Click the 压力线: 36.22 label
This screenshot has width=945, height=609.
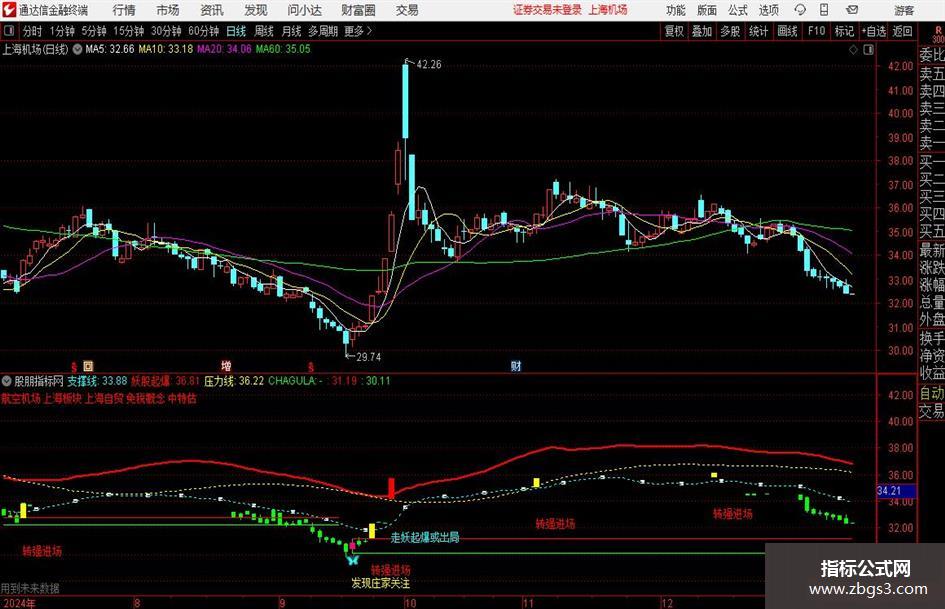234,381
